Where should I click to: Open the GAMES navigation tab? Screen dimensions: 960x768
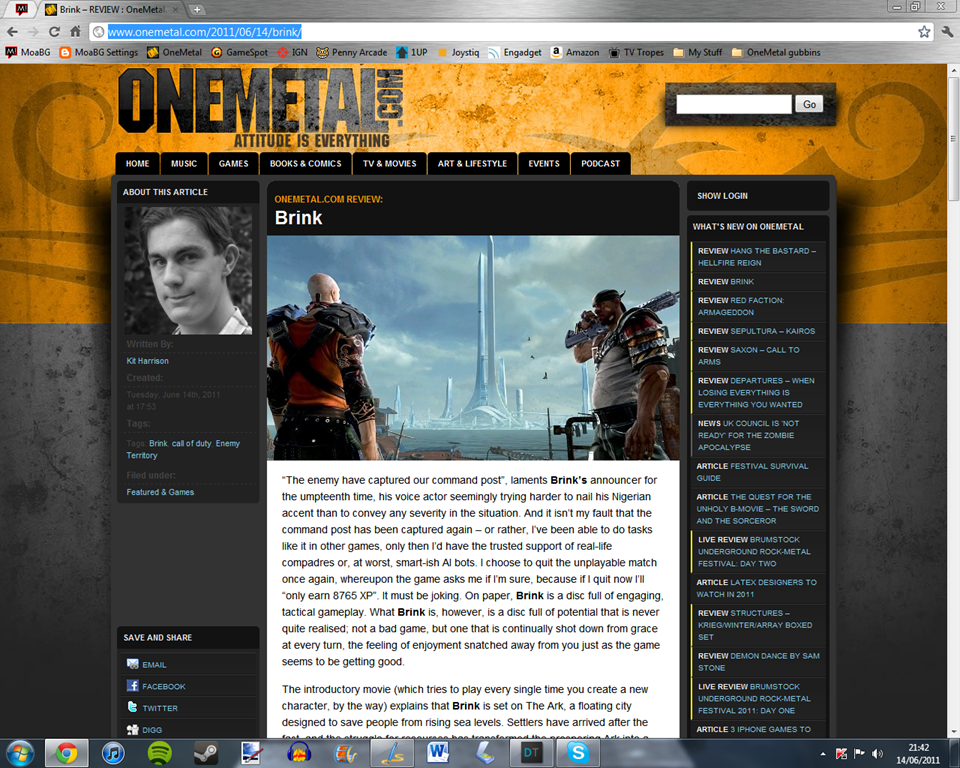[x=233, y=164]
